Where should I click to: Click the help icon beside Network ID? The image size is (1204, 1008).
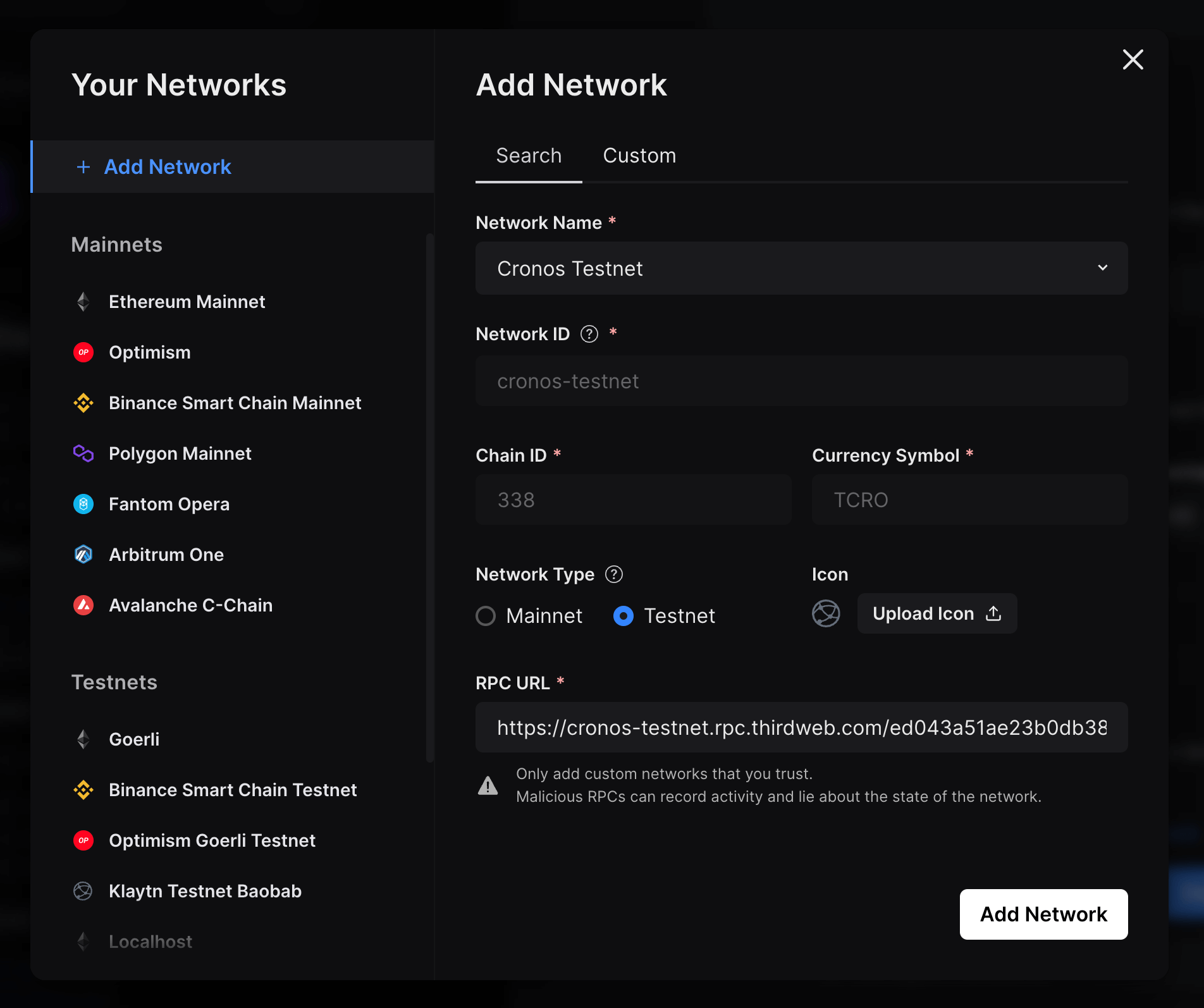point(589,334)
